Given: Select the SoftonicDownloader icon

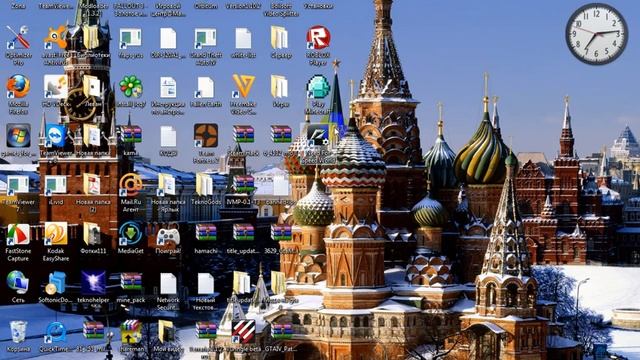Looking at the screenshot, I should coord(56,282).
